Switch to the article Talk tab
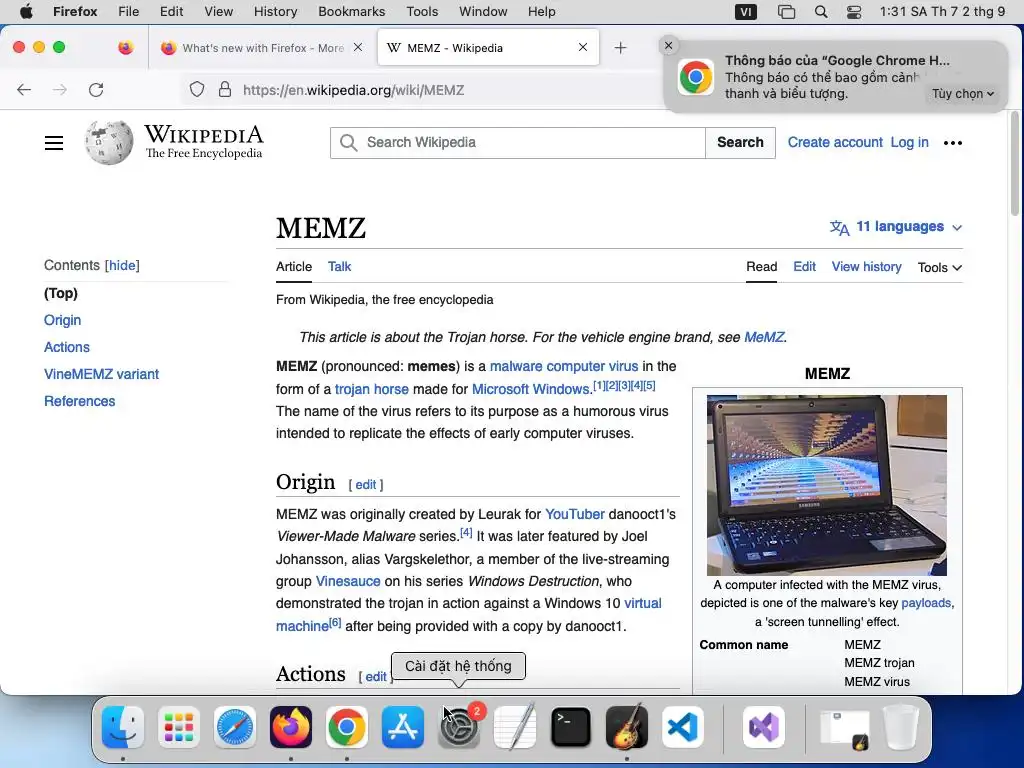Image resolution: width=1024 pixels, height=768 pixels. click(x=340, y=266)
